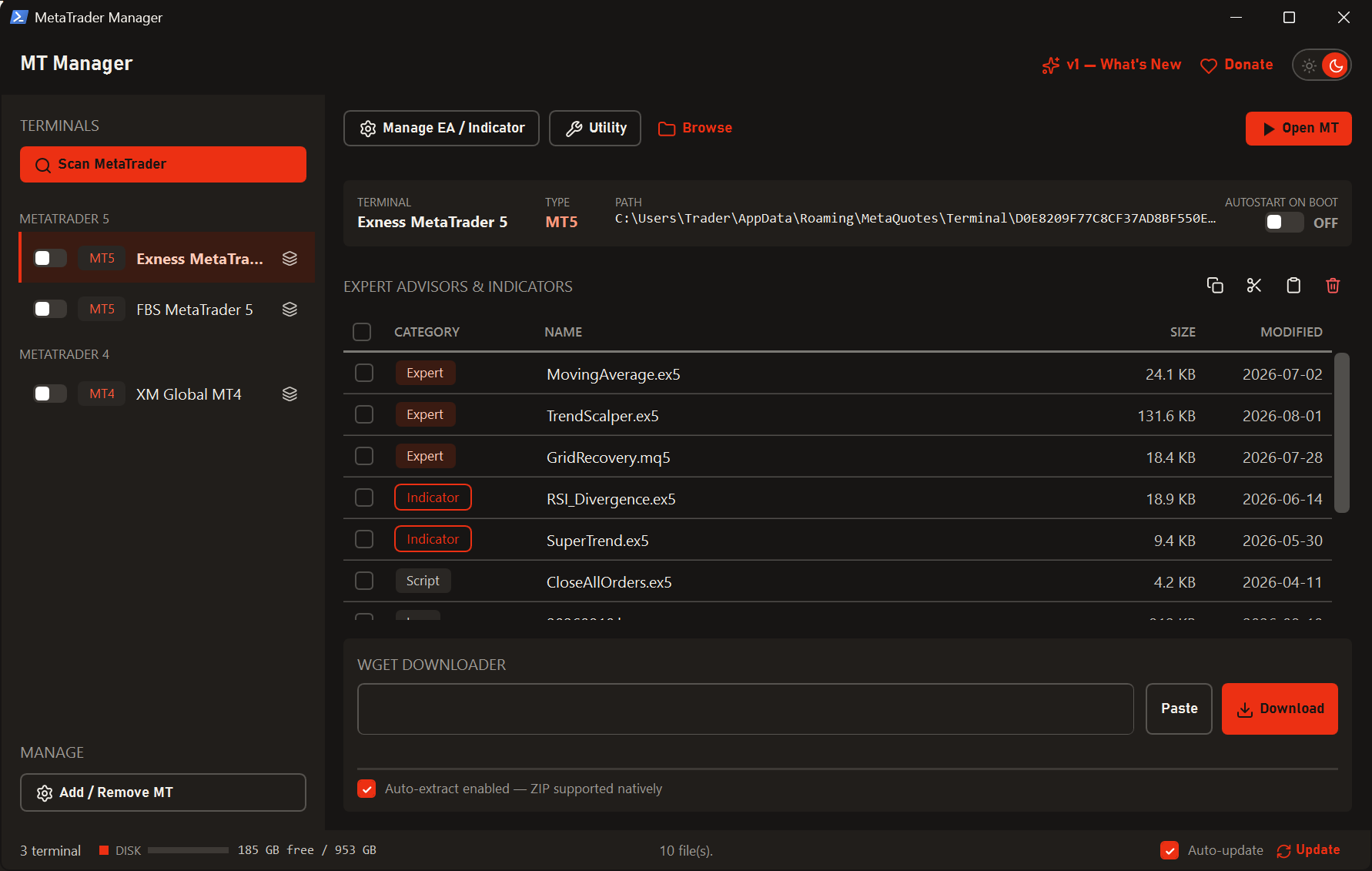Click the copy files icon
Viewport: 1372px width, 871px height.
[1215, 286]
